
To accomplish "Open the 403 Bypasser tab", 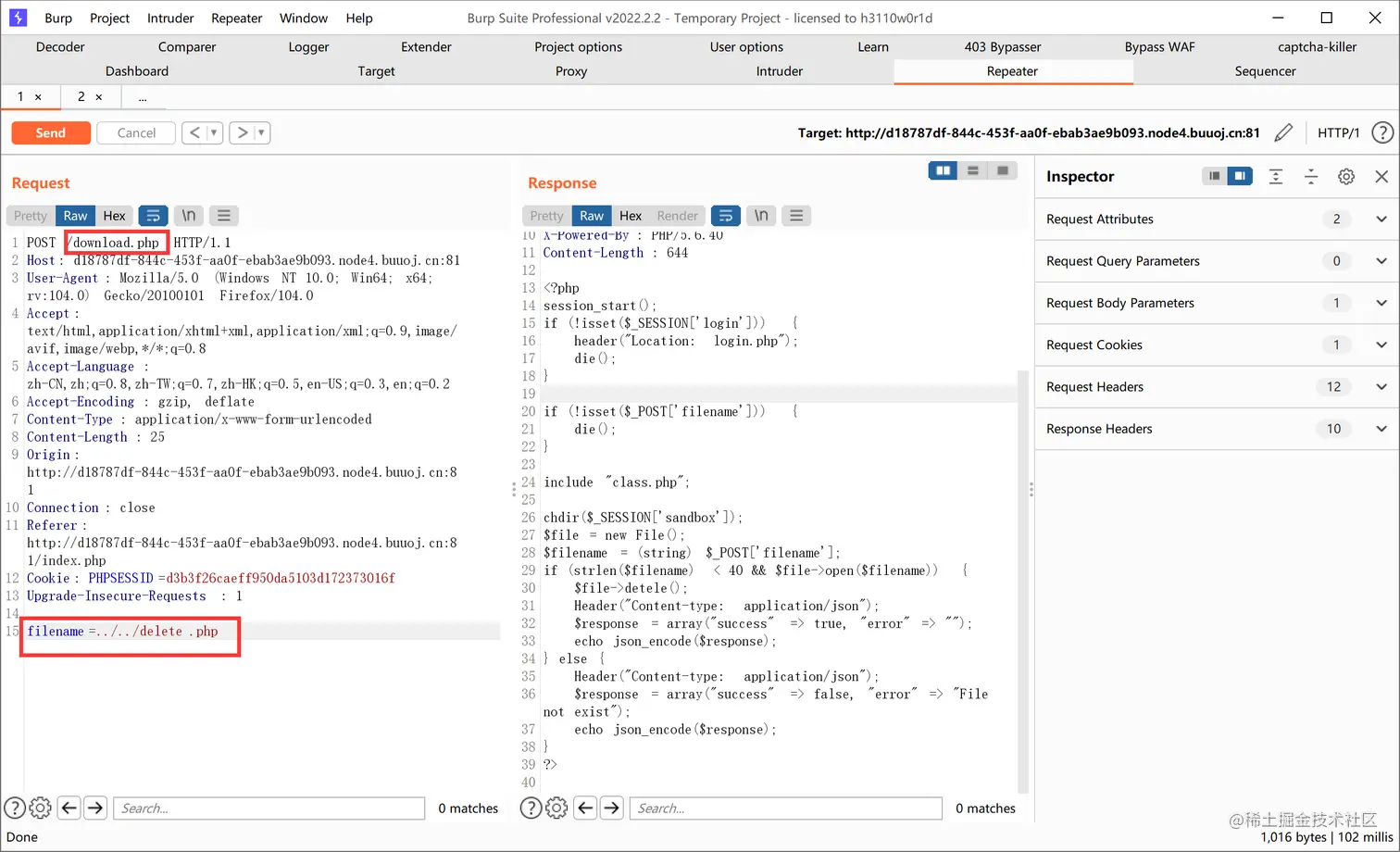I will click(x=1002, y=47).
